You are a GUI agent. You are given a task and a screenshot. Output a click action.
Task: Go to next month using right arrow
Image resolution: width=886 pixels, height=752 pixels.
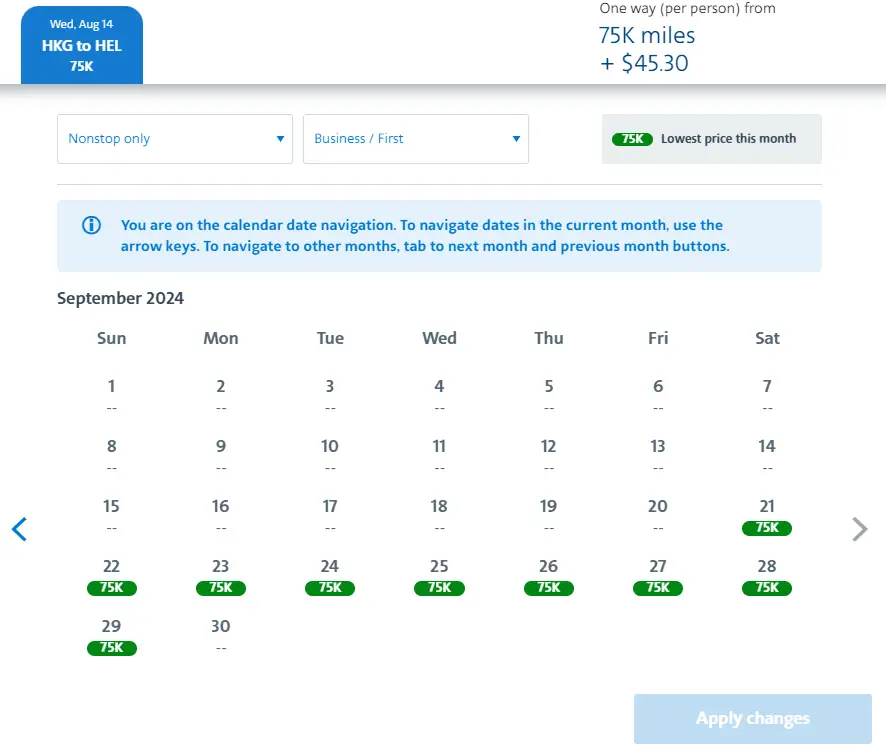[x=859, y=529]
